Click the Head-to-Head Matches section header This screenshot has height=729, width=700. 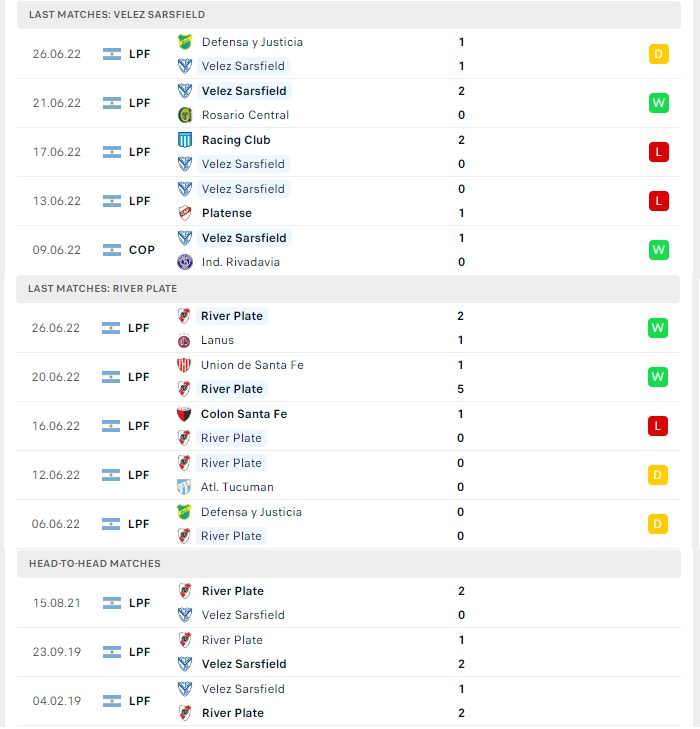point(349,564)
